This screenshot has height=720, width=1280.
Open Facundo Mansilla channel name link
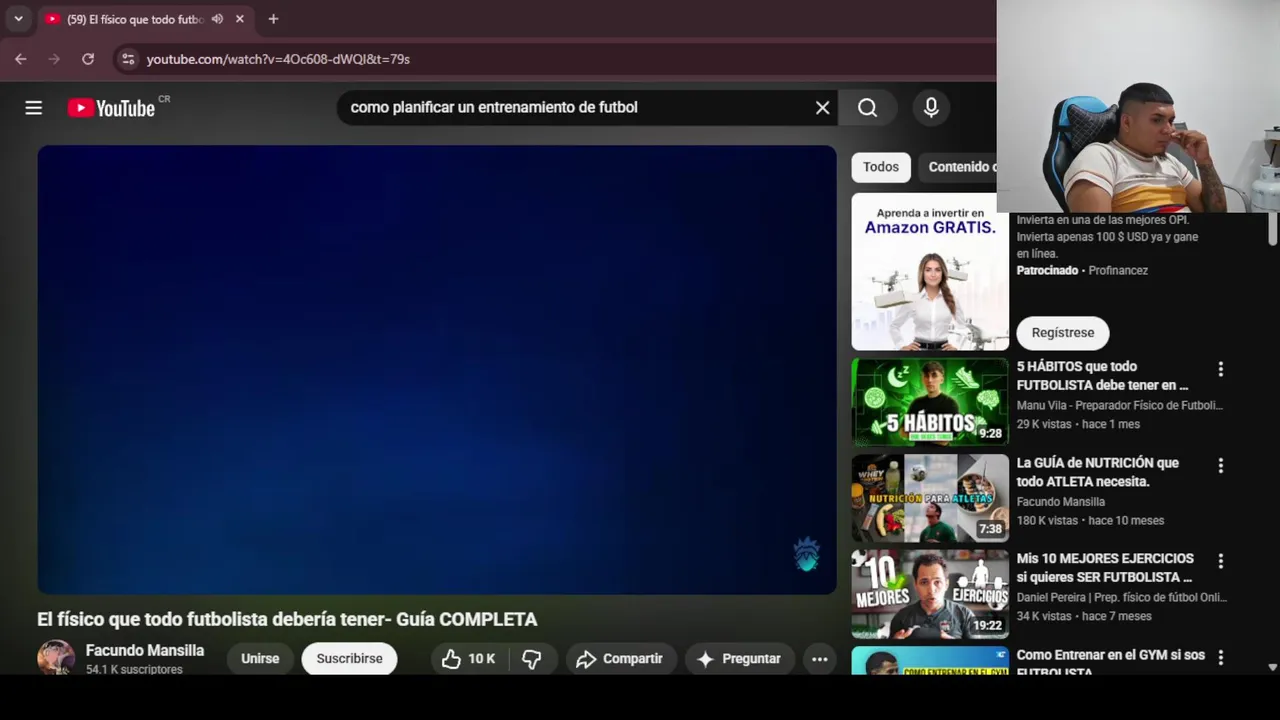(x=145, y=650)
